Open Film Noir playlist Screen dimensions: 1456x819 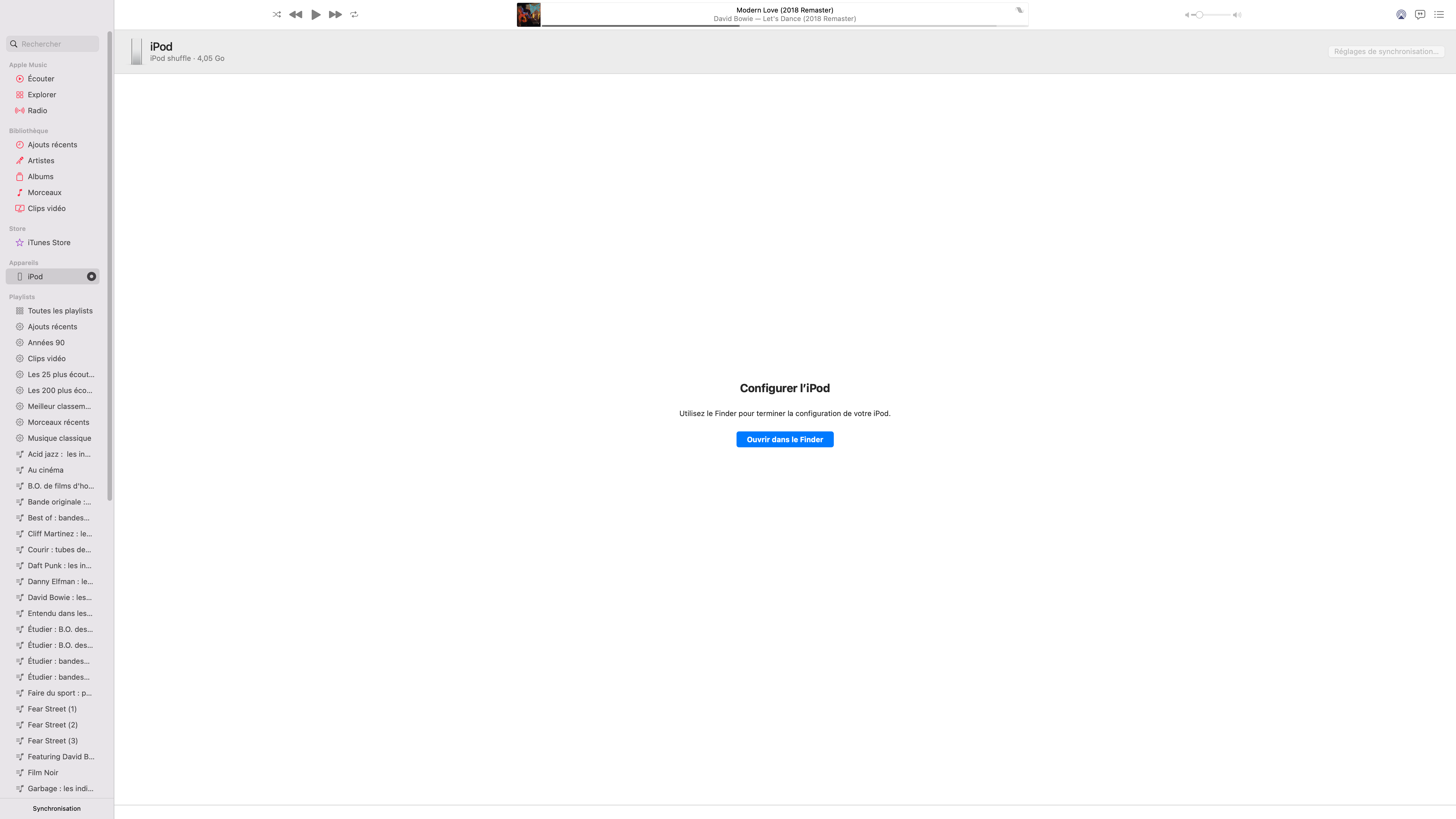[53, 773]
